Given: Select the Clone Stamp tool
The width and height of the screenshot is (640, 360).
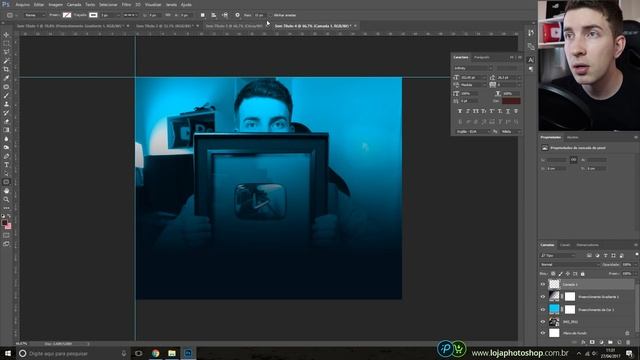Looking at the screenshot, I should 6,104.
